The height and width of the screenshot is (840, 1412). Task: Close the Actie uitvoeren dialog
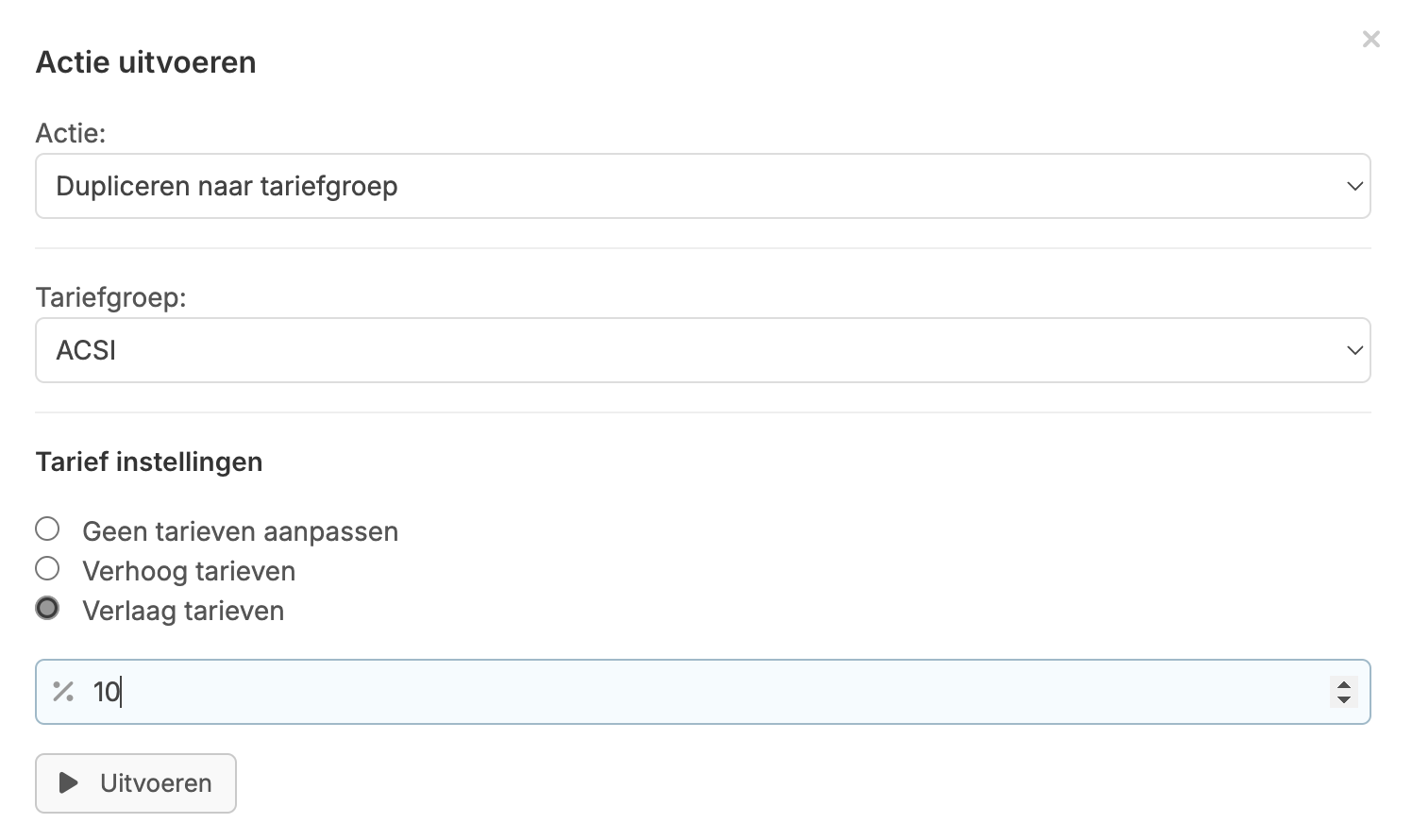(x=1370, y=39)
